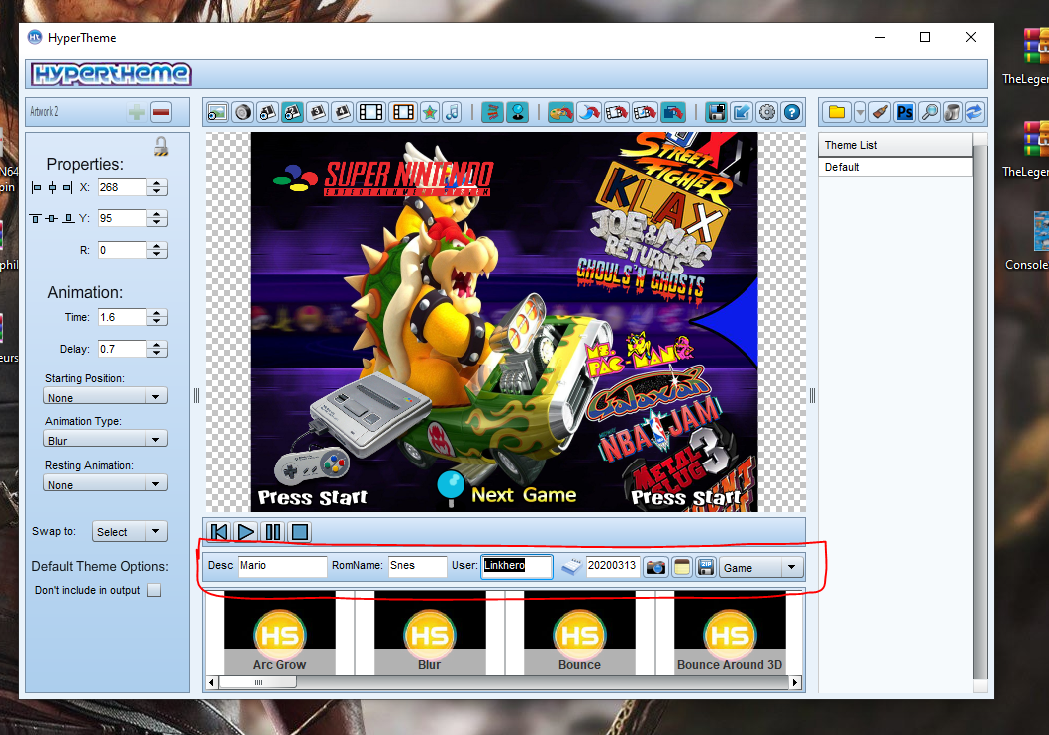Select the Bounce animation thumbnail
This screenshot has height=735, width=1049.
[x=579, y=633]
